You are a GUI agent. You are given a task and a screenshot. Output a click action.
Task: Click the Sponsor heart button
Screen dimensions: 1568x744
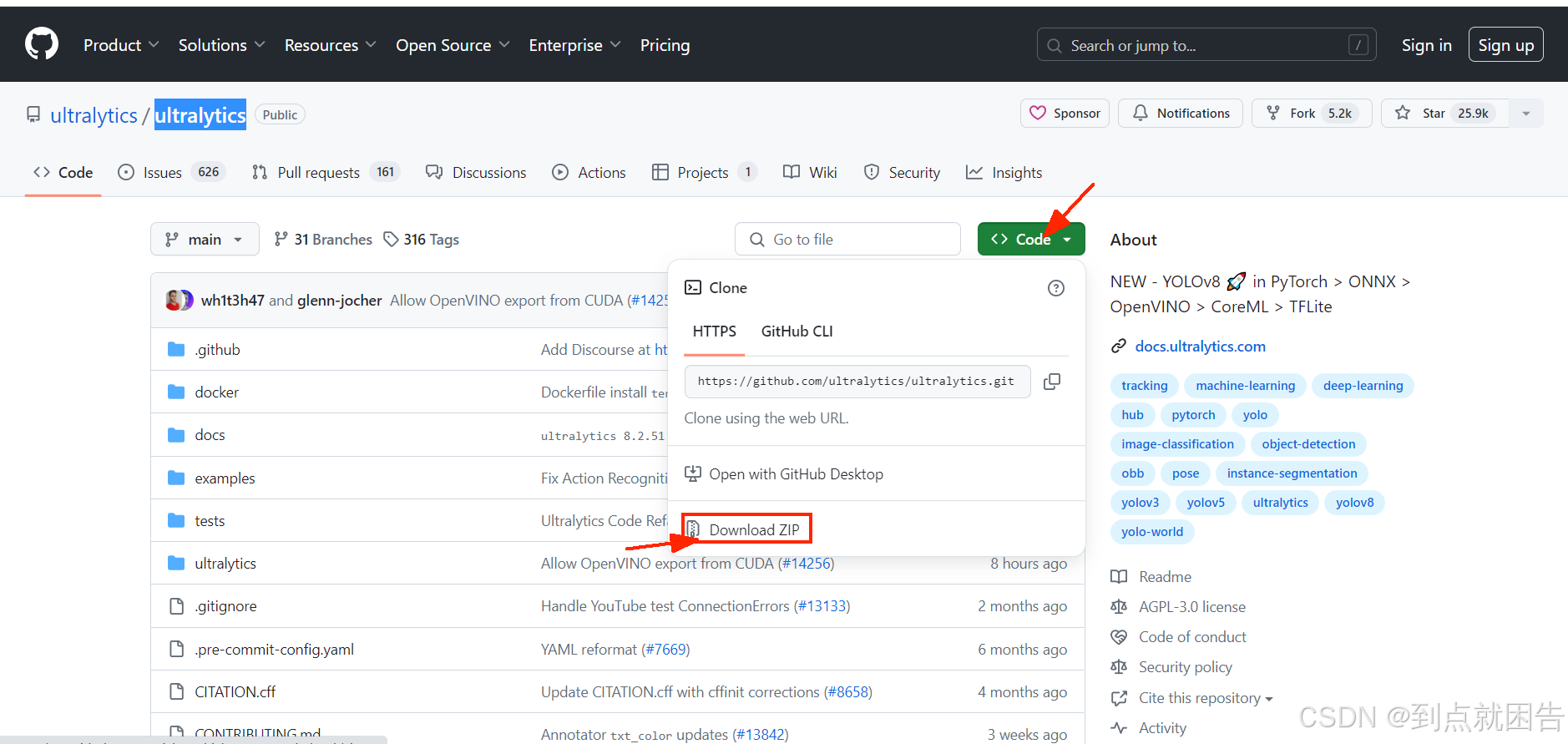pos(1065,114)
